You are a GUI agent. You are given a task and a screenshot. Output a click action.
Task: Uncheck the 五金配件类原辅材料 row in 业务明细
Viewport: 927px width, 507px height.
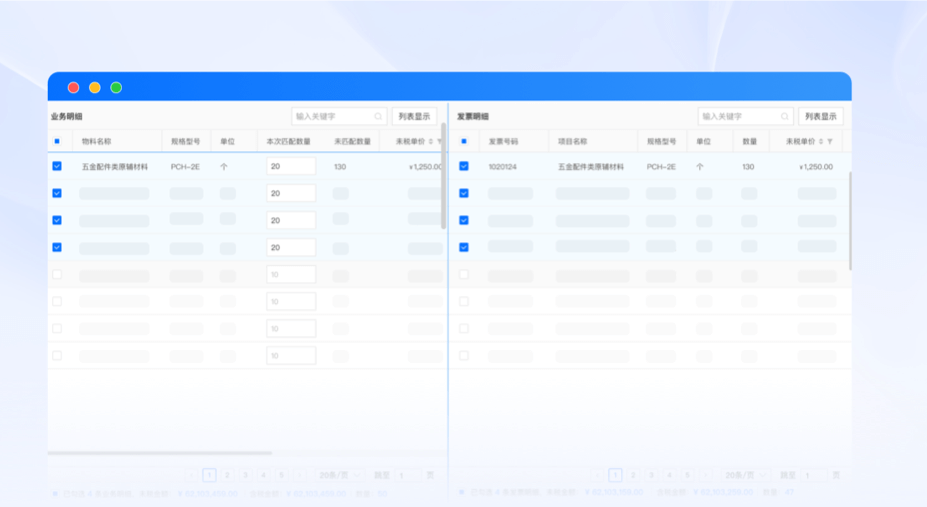point(57,167)
